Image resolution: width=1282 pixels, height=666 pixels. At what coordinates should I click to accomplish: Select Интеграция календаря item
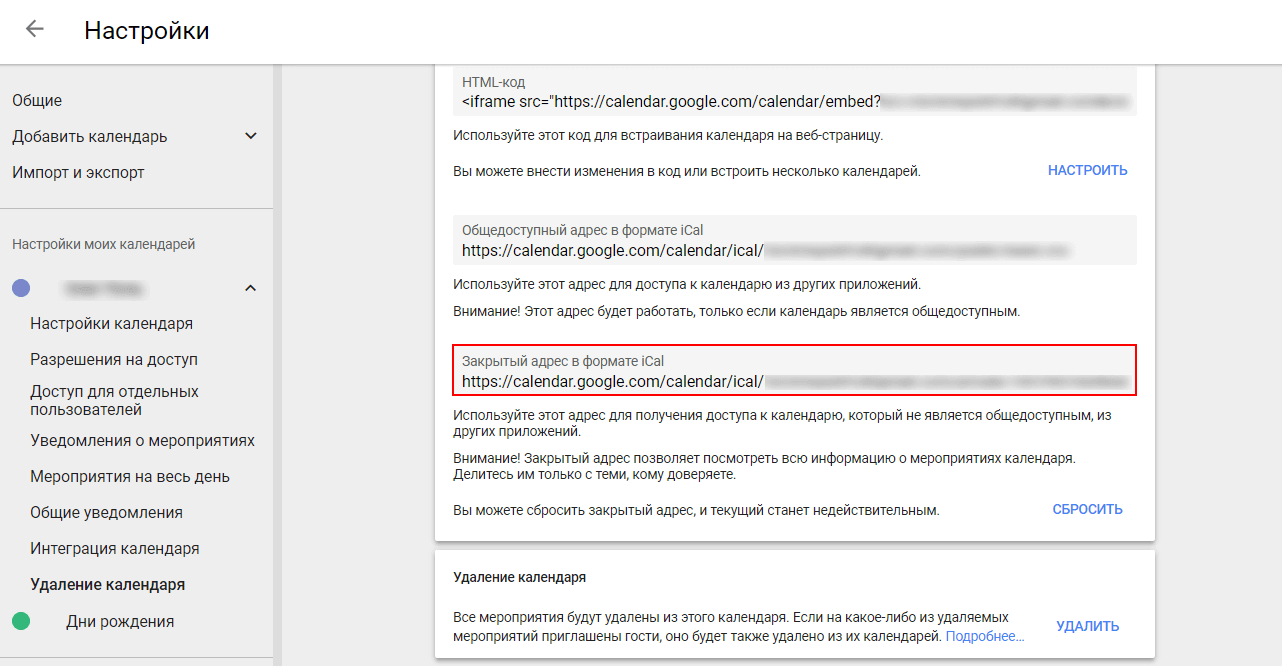[114, 548]
